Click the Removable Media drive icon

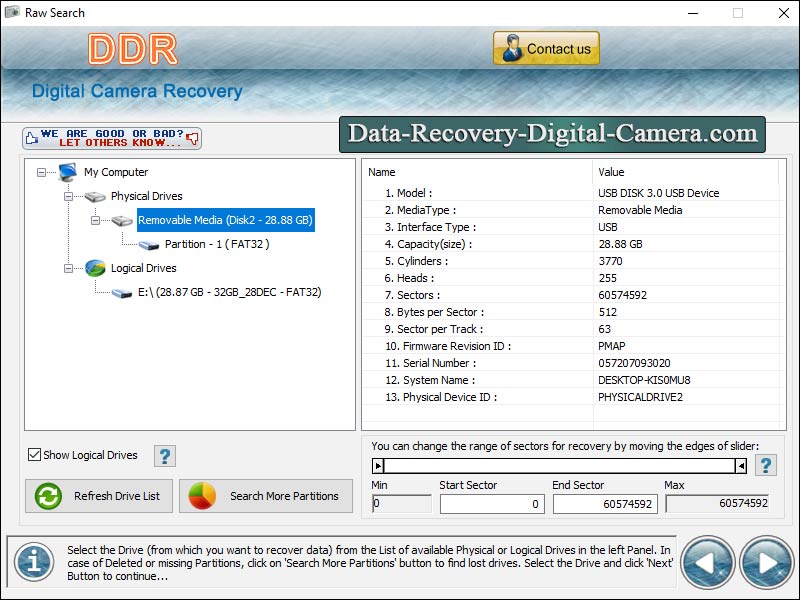click(122, 220)
